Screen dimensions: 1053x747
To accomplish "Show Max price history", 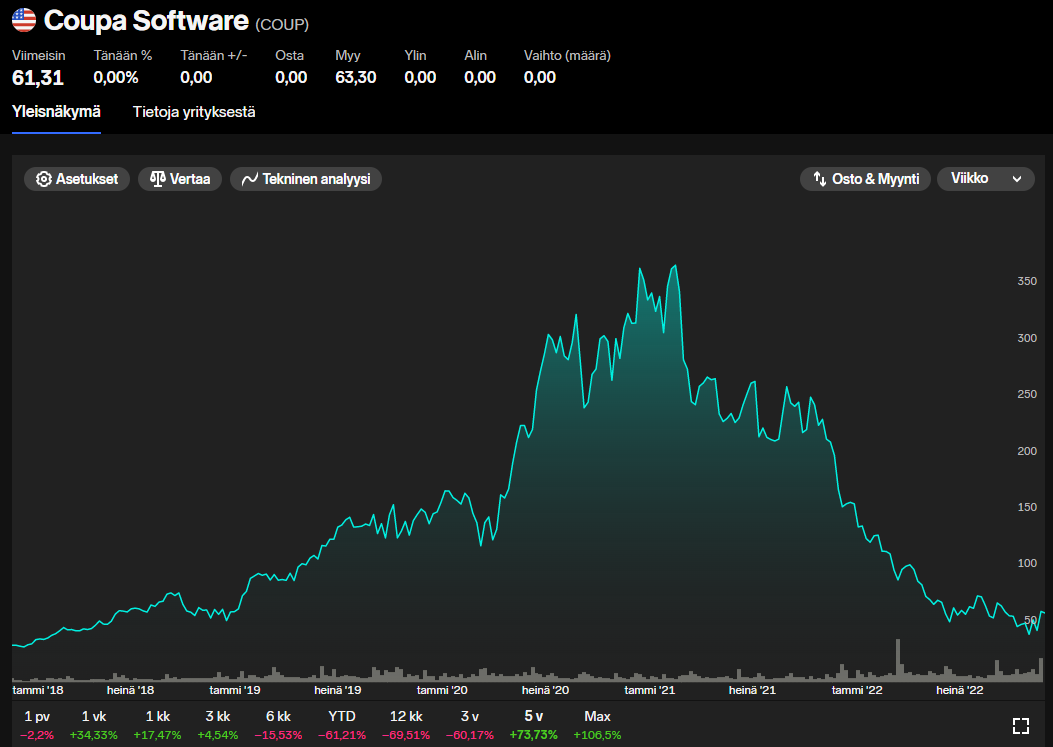I will pos(597,724).
